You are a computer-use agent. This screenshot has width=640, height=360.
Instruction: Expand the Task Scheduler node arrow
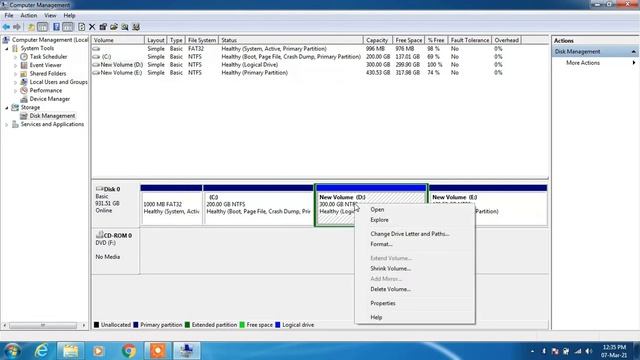point(16,57)
